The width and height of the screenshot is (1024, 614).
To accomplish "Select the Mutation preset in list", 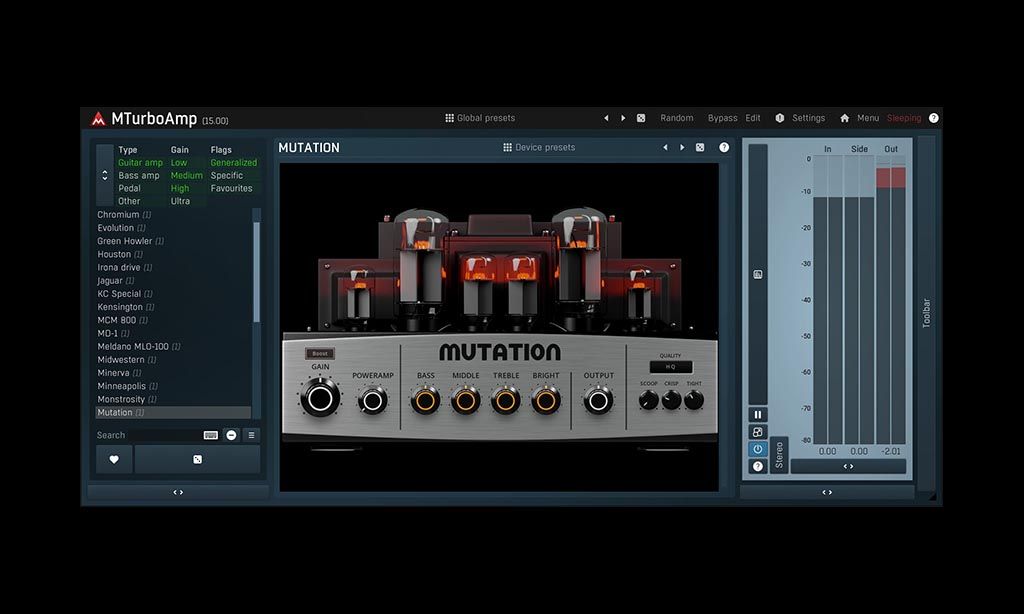I will click(x=173, y=413).
